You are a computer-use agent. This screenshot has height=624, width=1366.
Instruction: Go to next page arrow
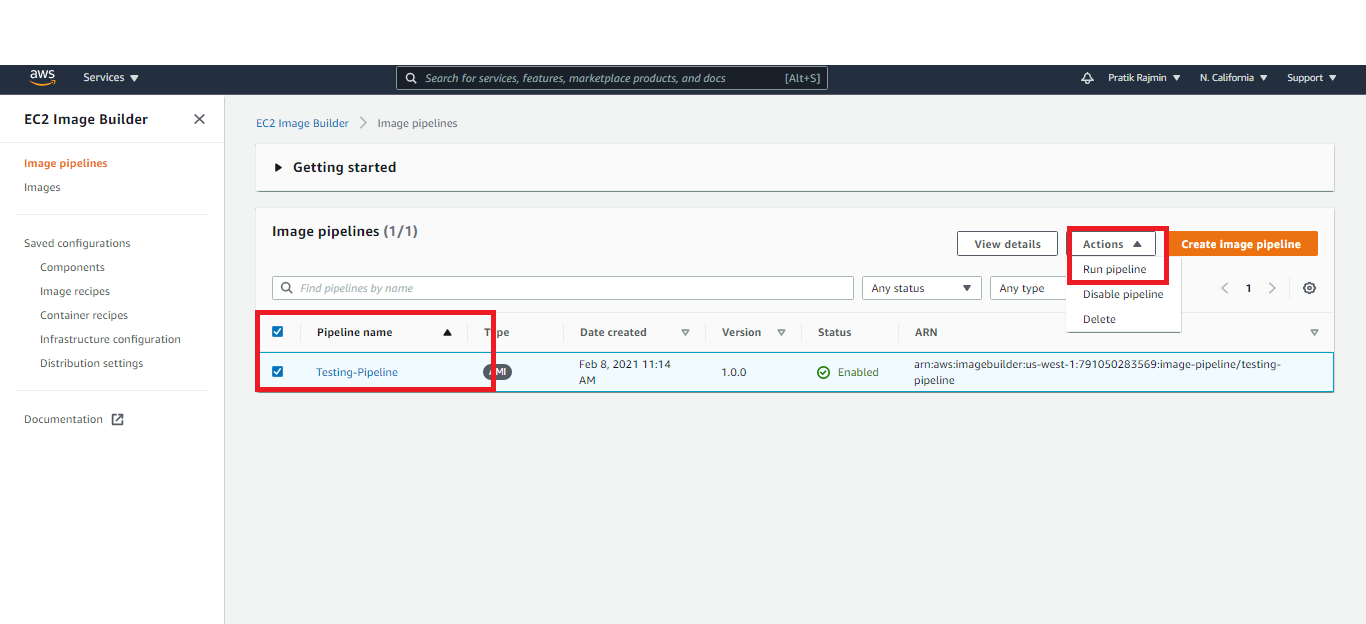(1272, 288)
